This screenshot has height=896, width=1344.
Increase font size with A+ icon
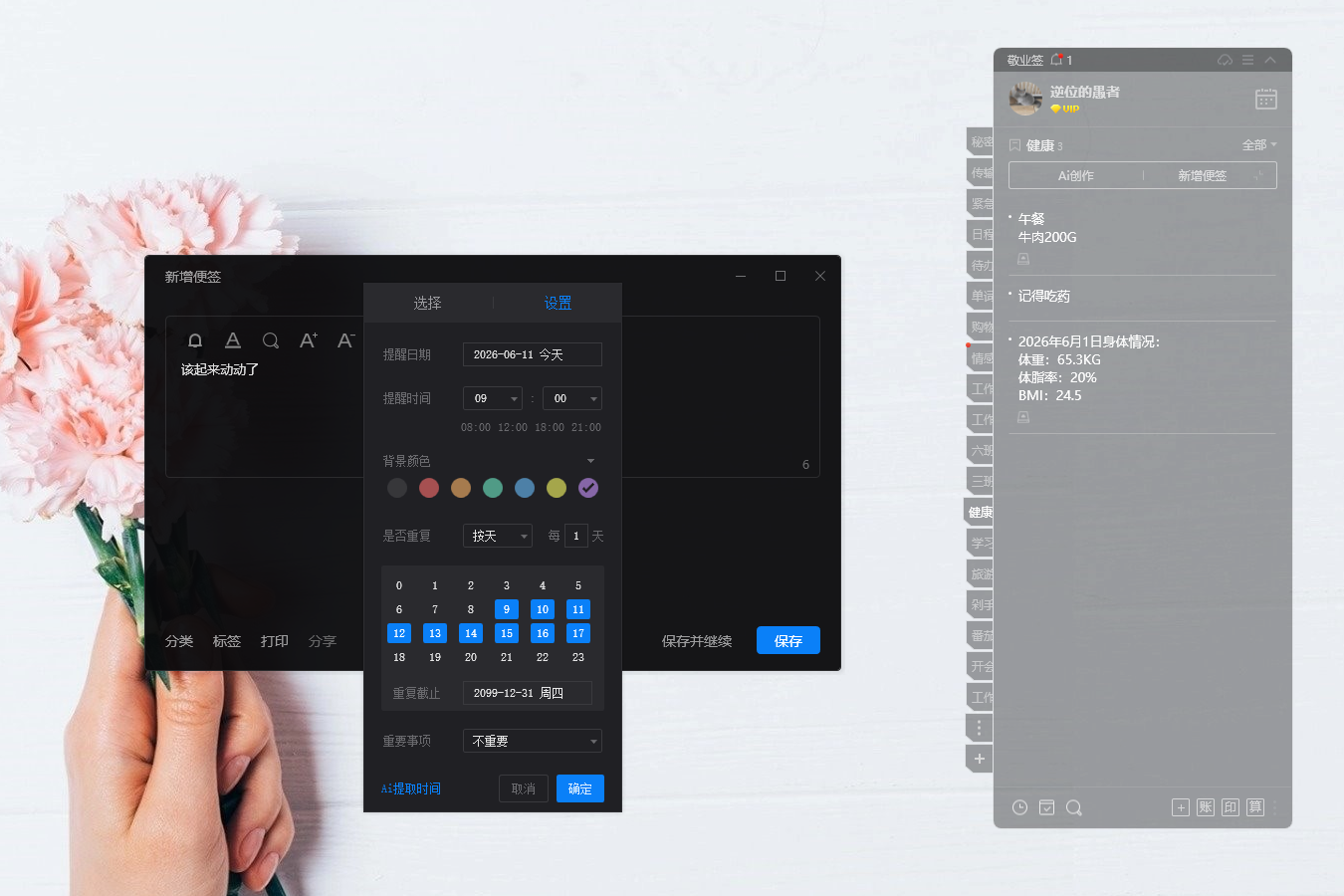click(309, 340)
